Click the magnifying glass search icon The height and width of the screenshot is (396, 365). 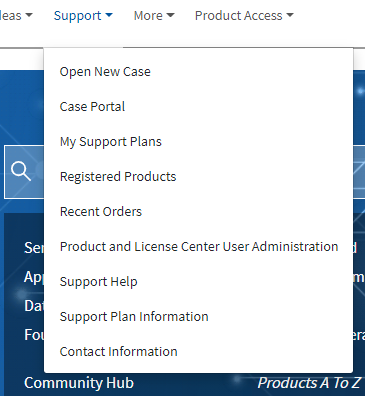(21, 171)
